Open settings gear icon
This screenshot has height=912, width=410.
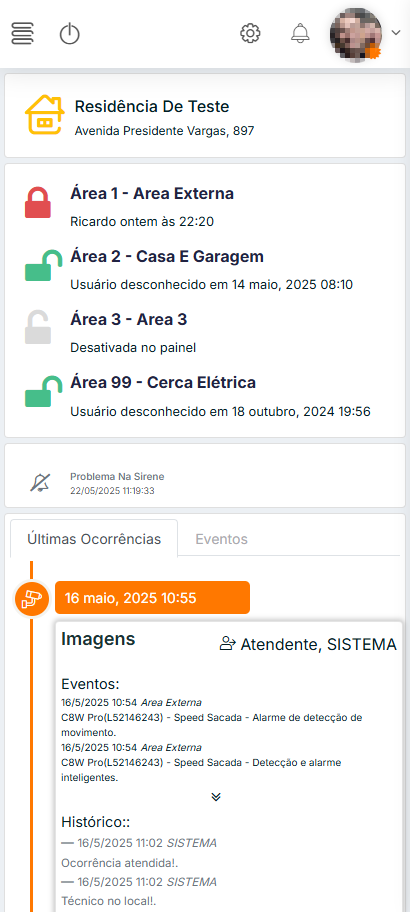tap(250, 33)
